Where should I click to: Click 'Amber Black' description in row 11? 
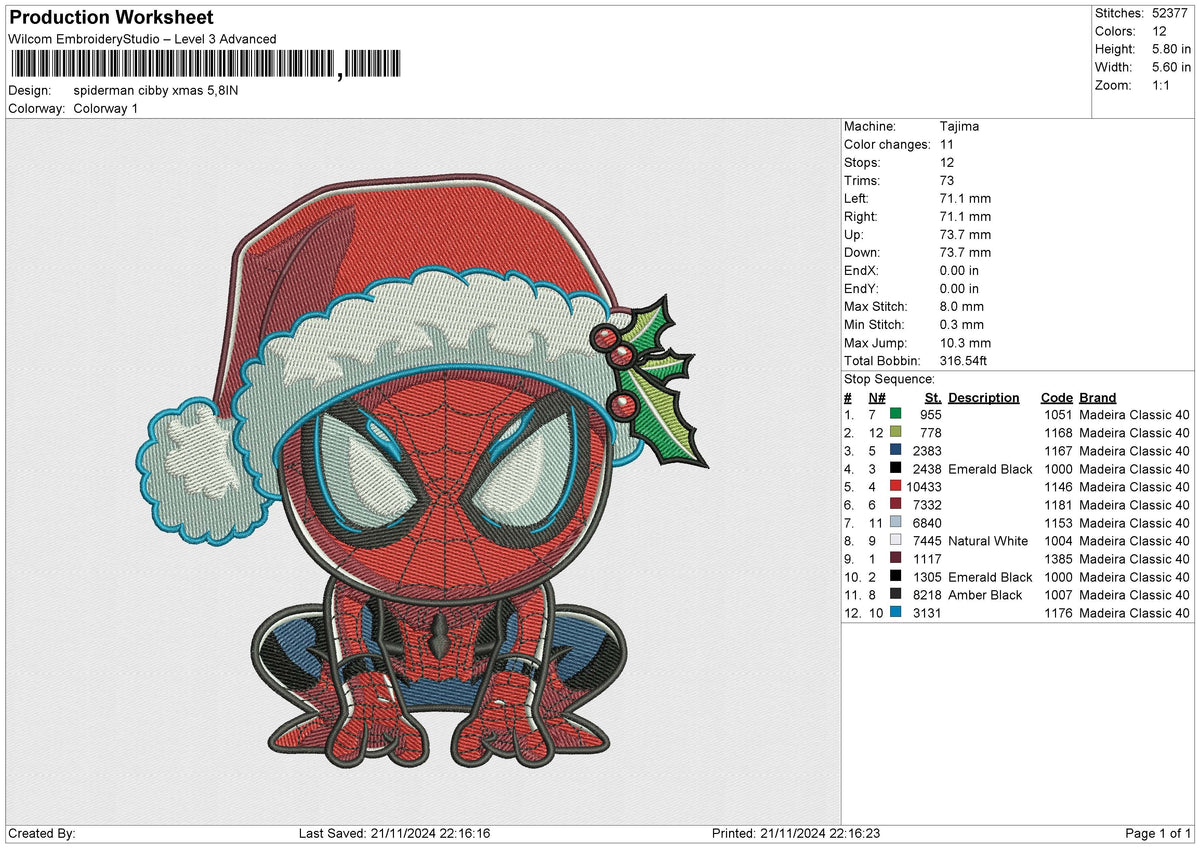985,595
